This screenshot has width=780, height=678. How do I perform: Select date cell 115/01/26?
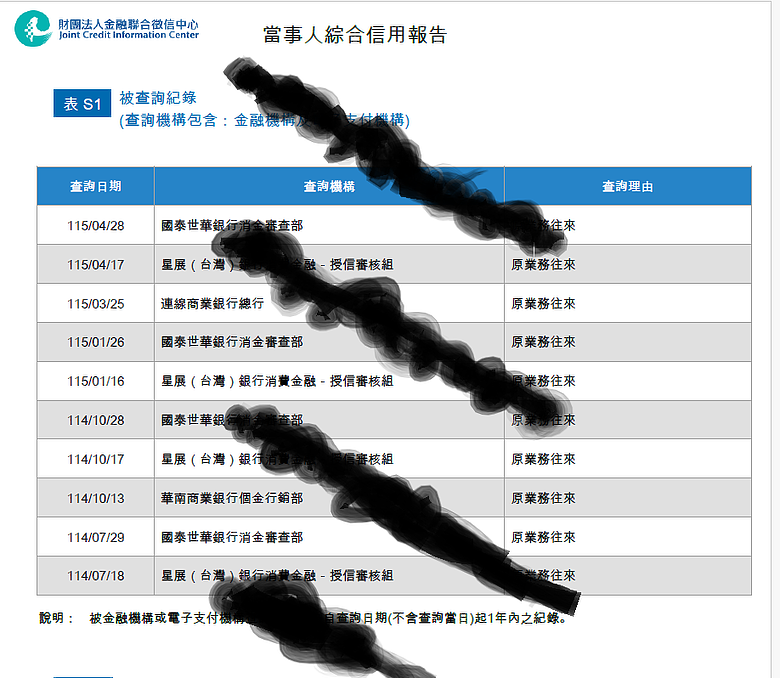96,342
